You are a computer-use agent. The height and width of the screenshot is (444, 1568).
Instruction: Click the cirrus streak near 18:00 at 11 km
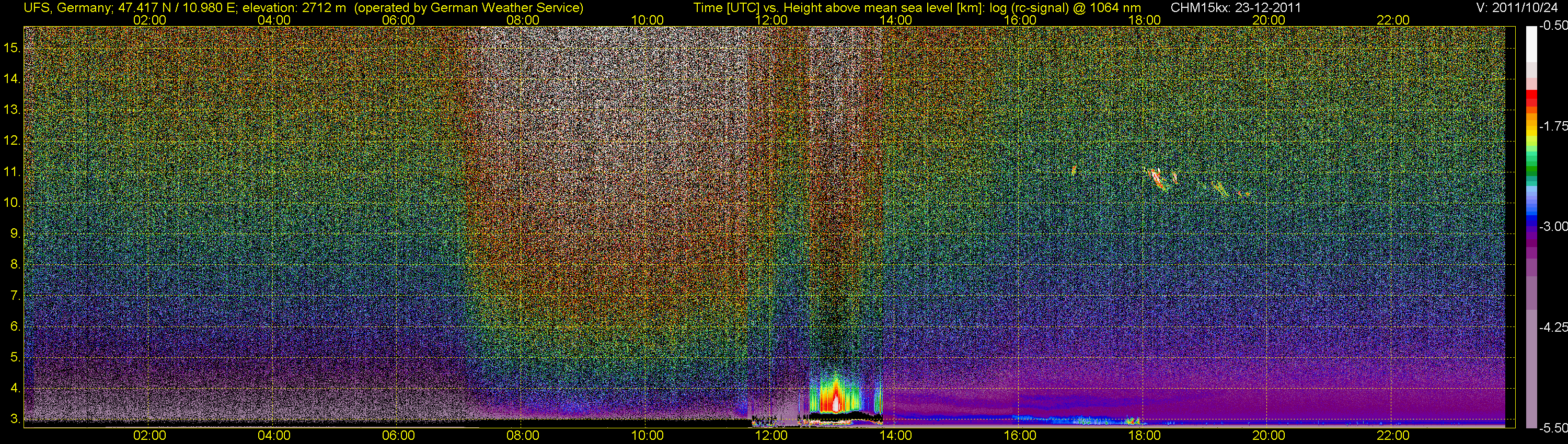point(1157,179)
